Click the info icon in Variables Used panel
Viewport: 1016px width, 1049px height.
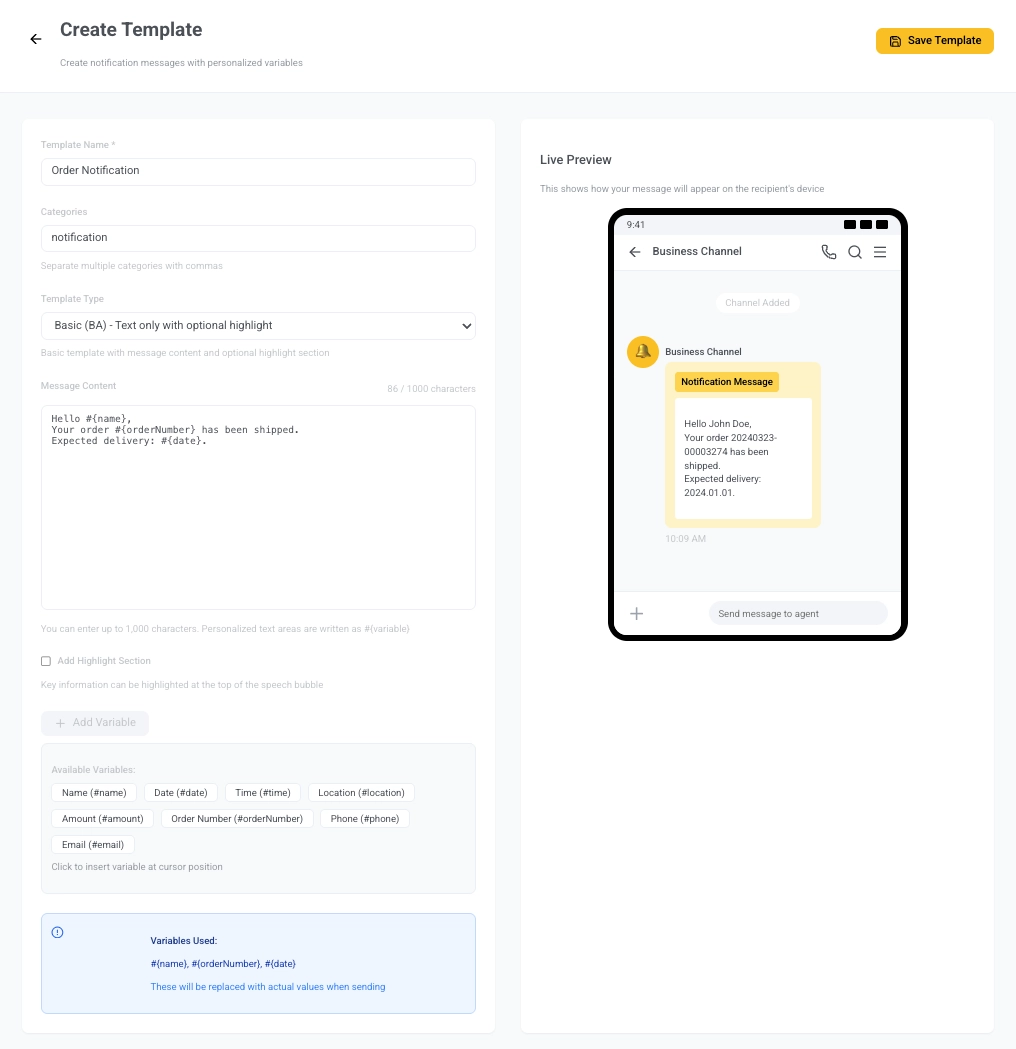[57, 932]
